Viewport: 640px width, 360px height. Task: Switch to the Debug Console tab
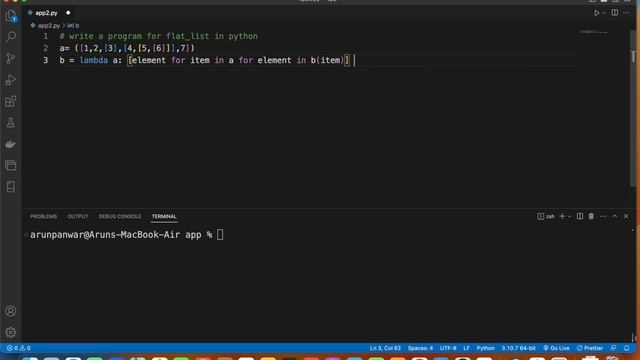point(120,216)
